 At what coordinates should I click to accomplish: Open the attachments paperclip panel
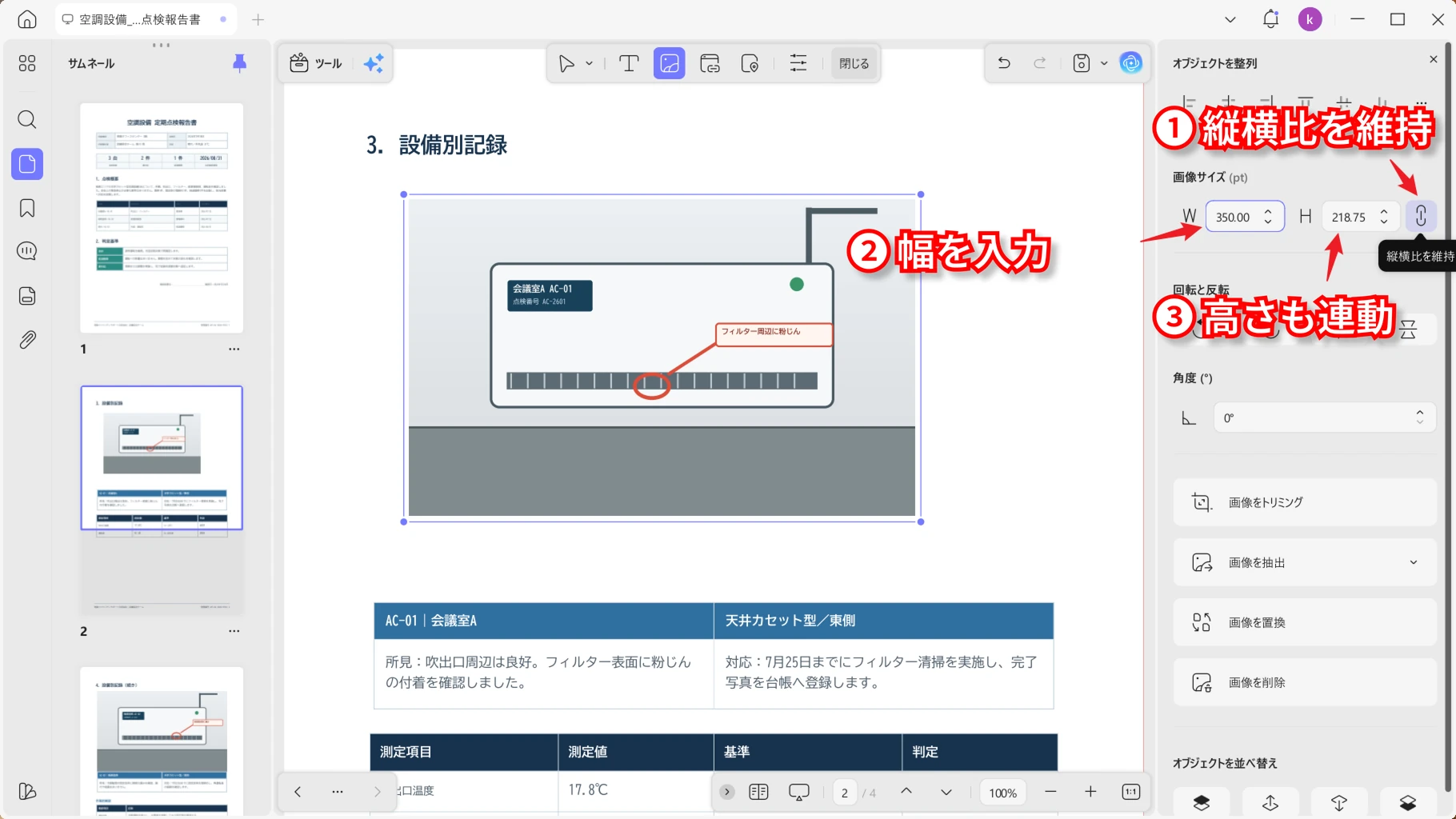click(x=27, y=340)
